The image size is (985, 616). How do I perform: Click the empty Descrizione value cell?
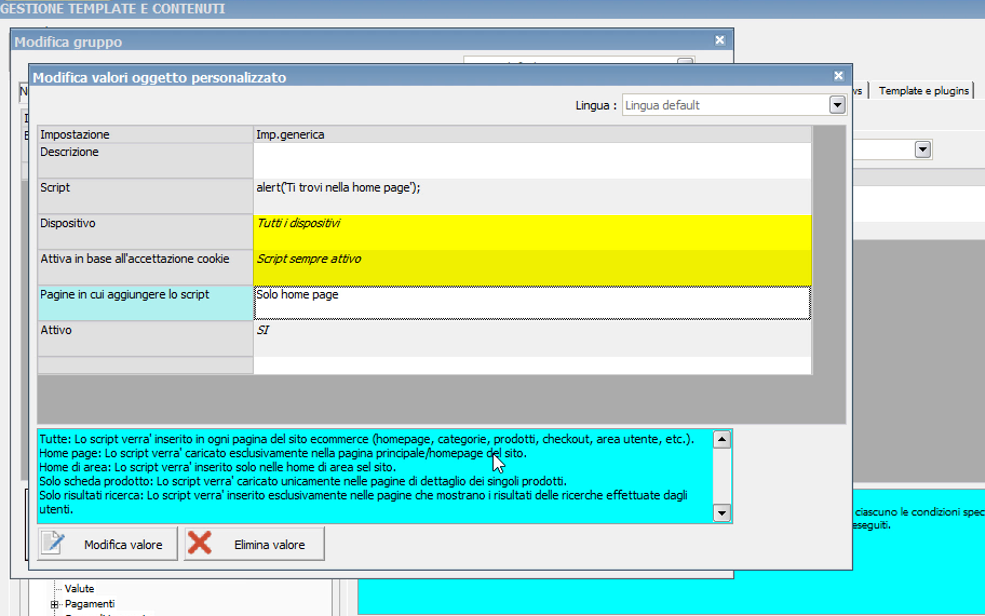531,160
